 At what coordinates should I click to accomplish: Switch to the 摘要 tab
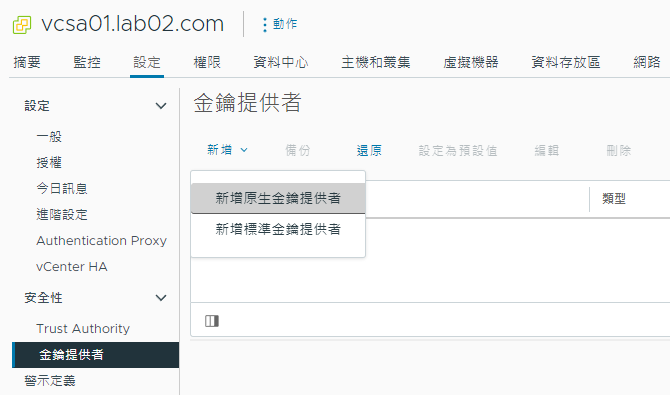coord(27,62)
